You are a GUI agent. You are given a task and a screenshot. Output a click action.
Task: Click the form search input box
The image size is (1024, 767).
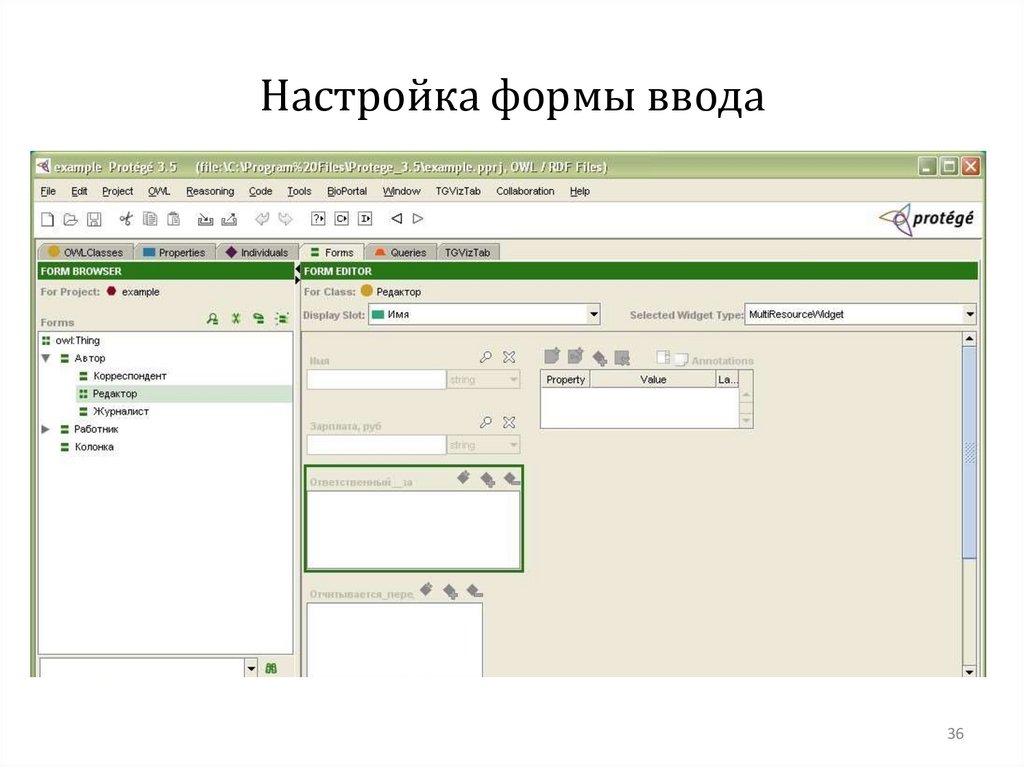(x=142, y=668)
